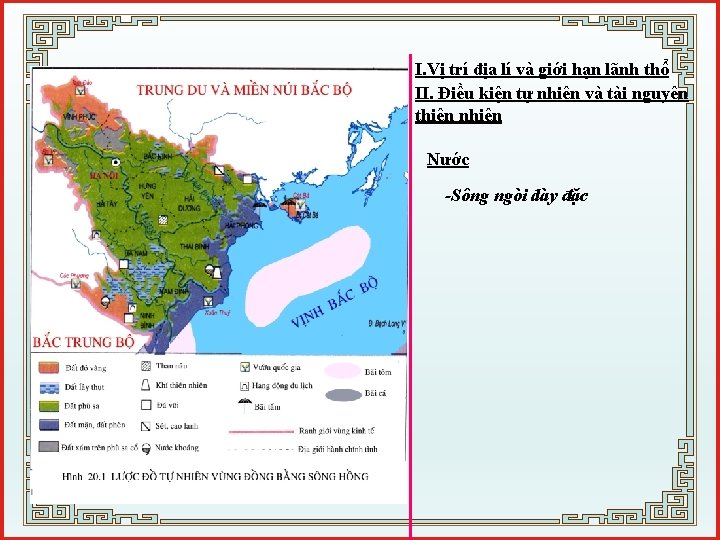Click the Than nâu legend symbol
Image resolution: width=720 pixels, height=540 pixels.
click(146, 366)
